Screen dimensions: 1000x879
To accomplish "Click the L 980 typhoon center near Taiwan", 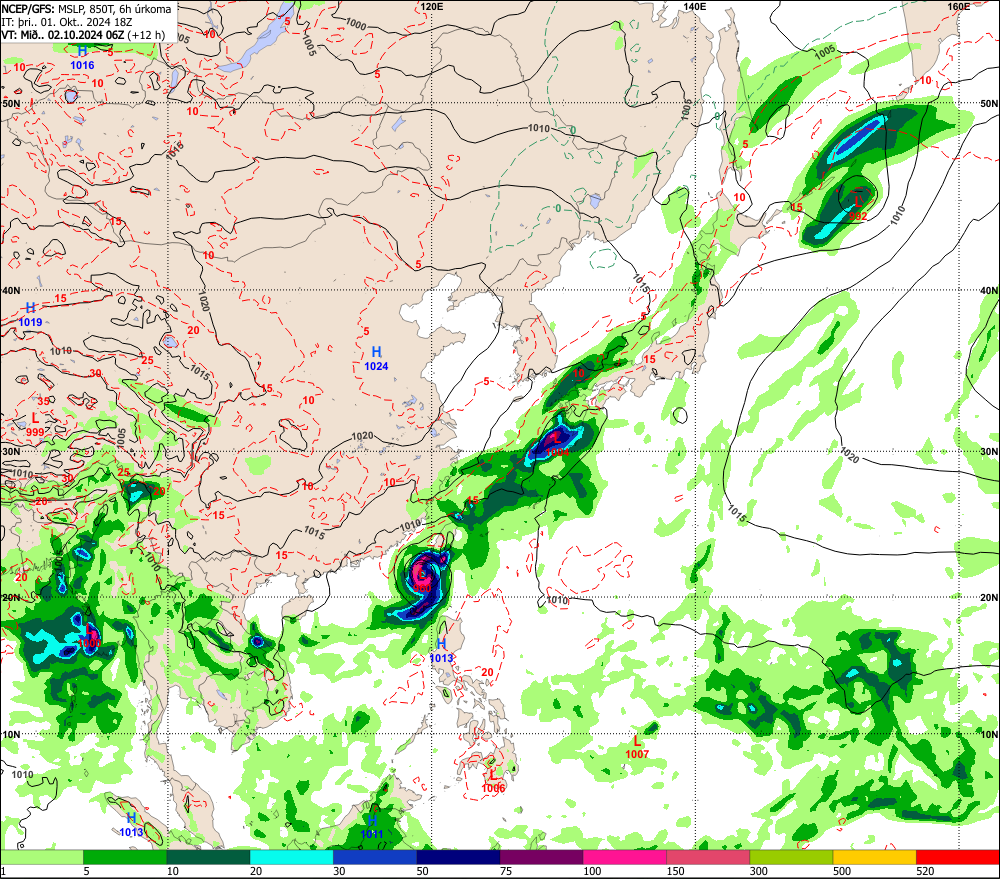I will coord(422,580).
